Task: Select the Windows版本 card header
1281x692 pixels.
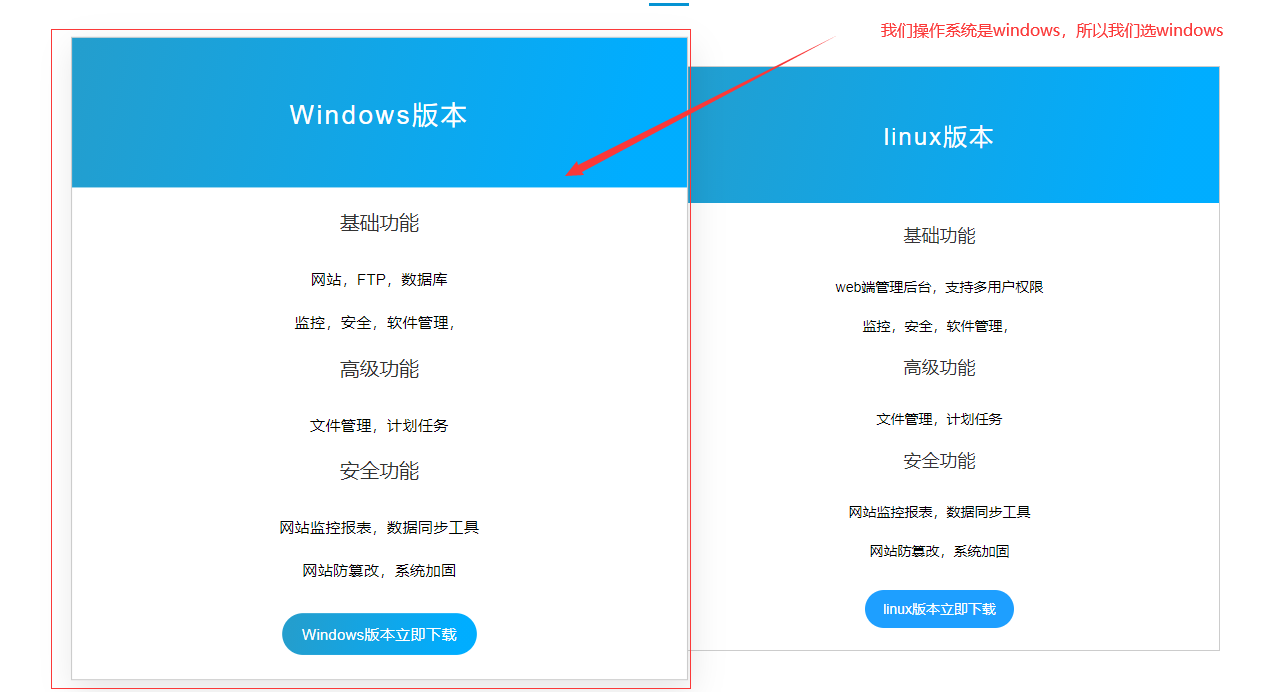Action: point(379,113)
